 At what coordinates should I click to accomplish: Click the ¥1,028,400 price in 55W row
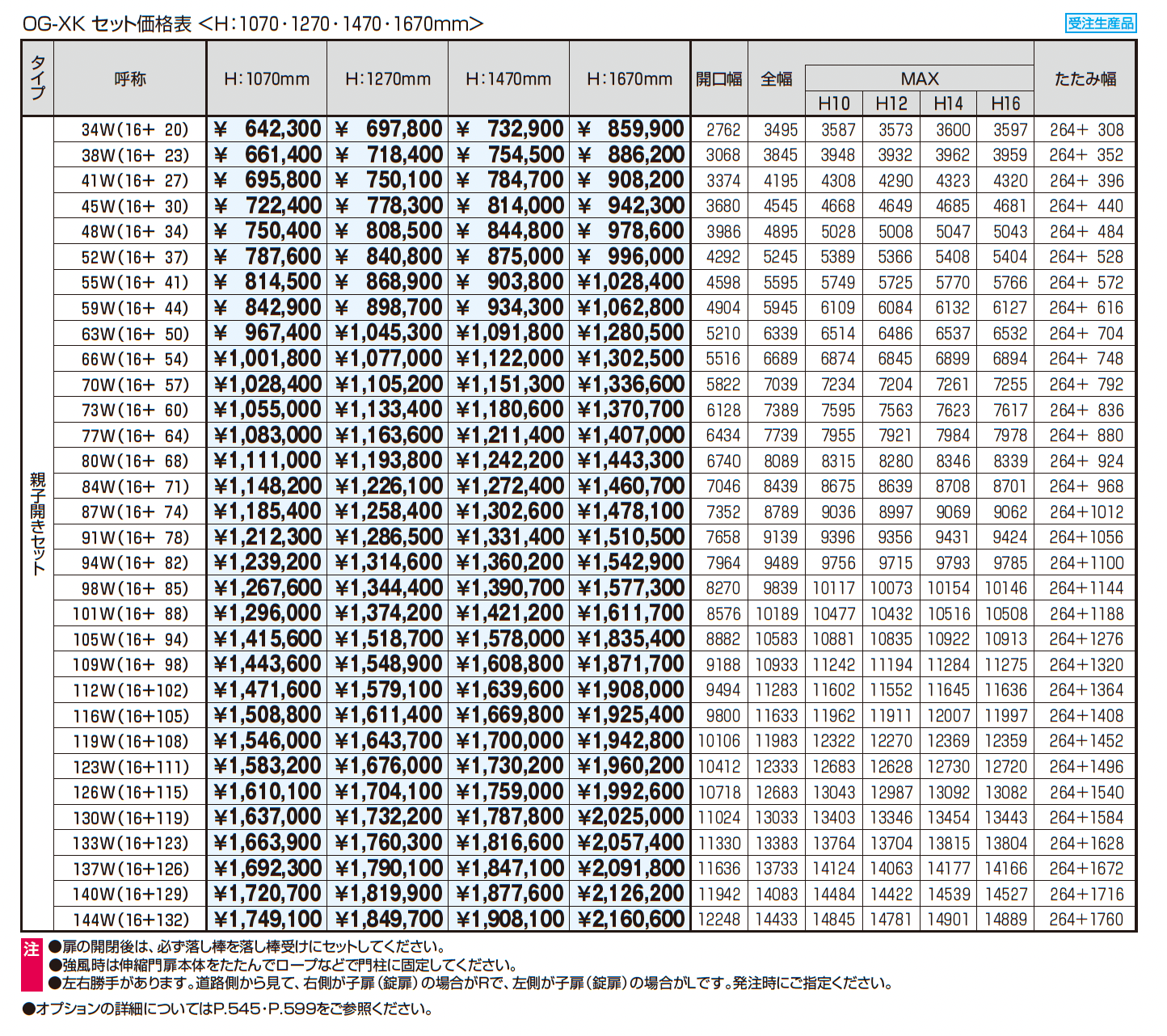[630, 282]
